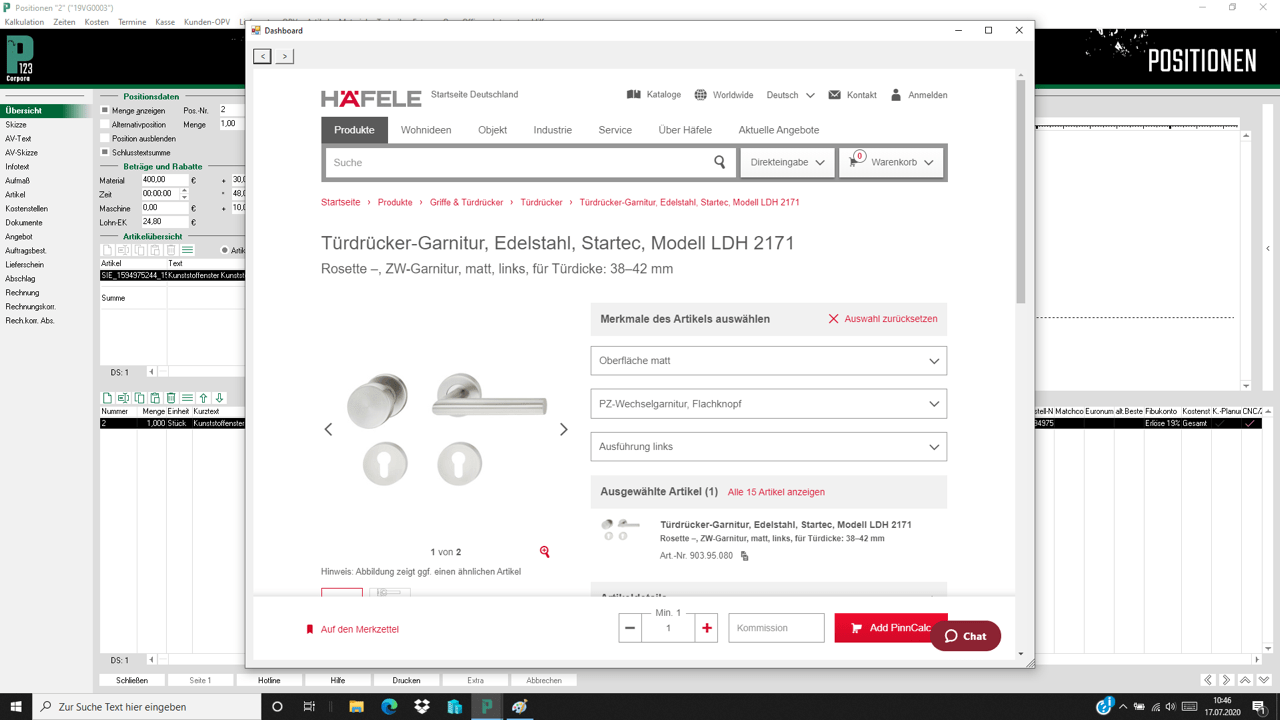Click Alle 15 Artikel anzeigen link

point(776,492)
